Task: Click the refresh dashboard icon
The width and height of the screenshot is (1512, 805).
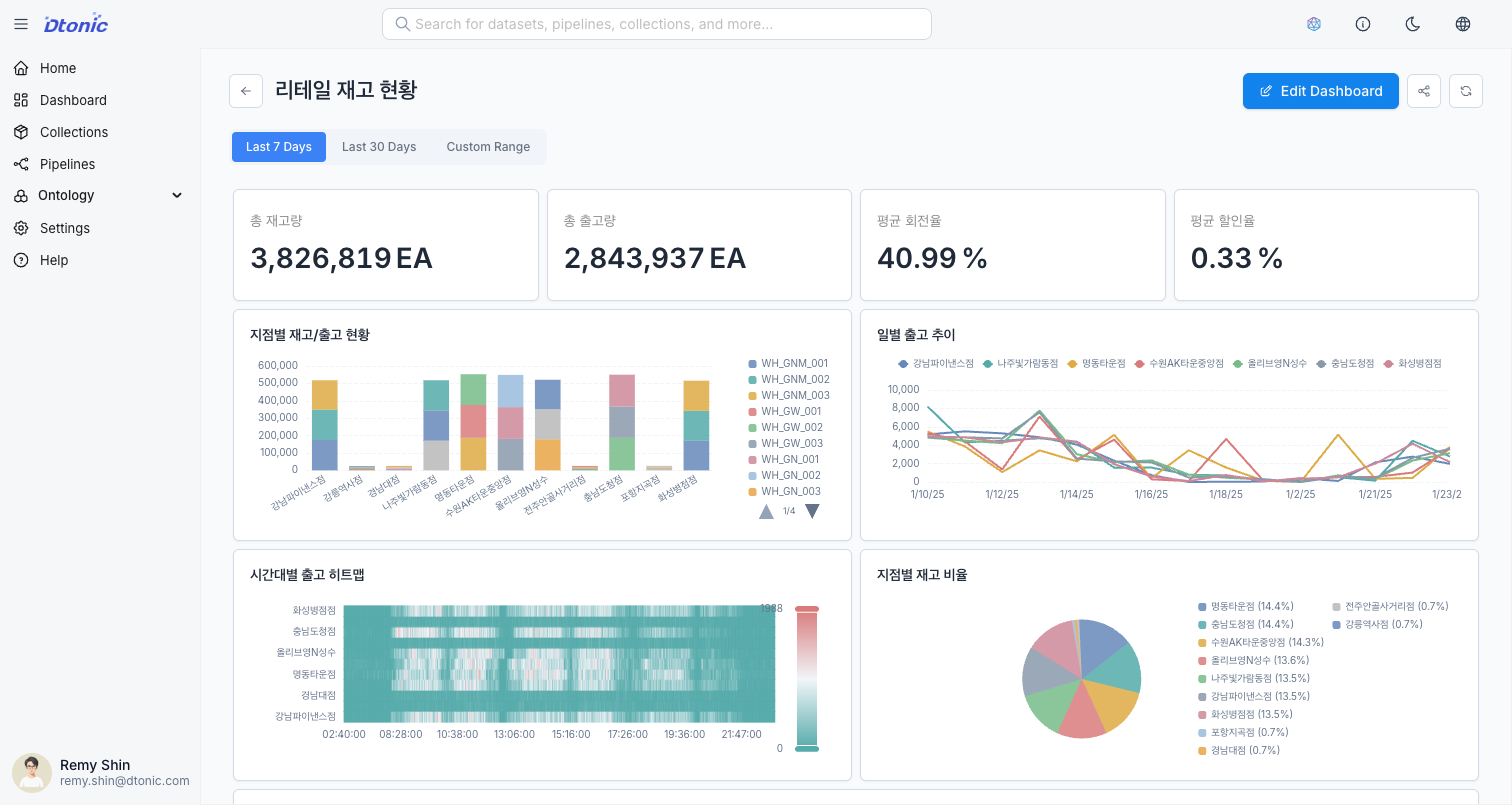Action: pos(1465,91)
